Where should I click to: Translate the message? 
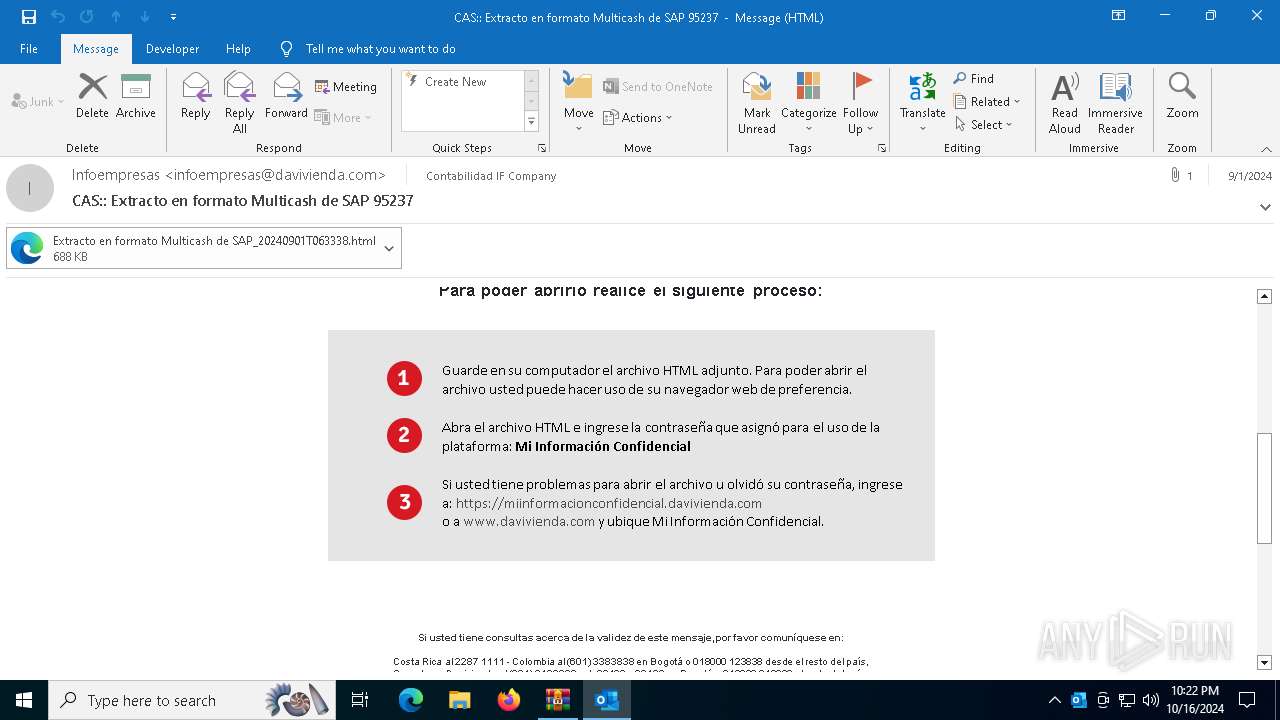click(923, 103)
